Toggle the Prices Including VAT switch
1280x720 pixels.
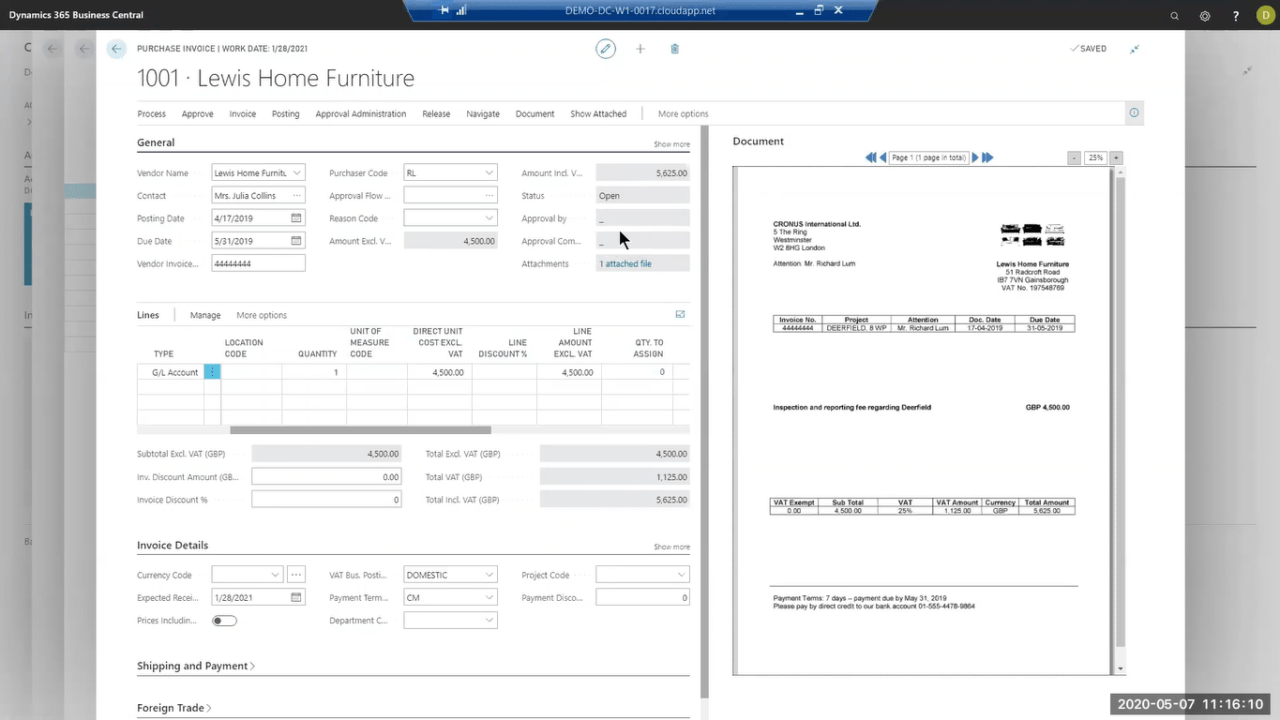[x=224, y=620]
